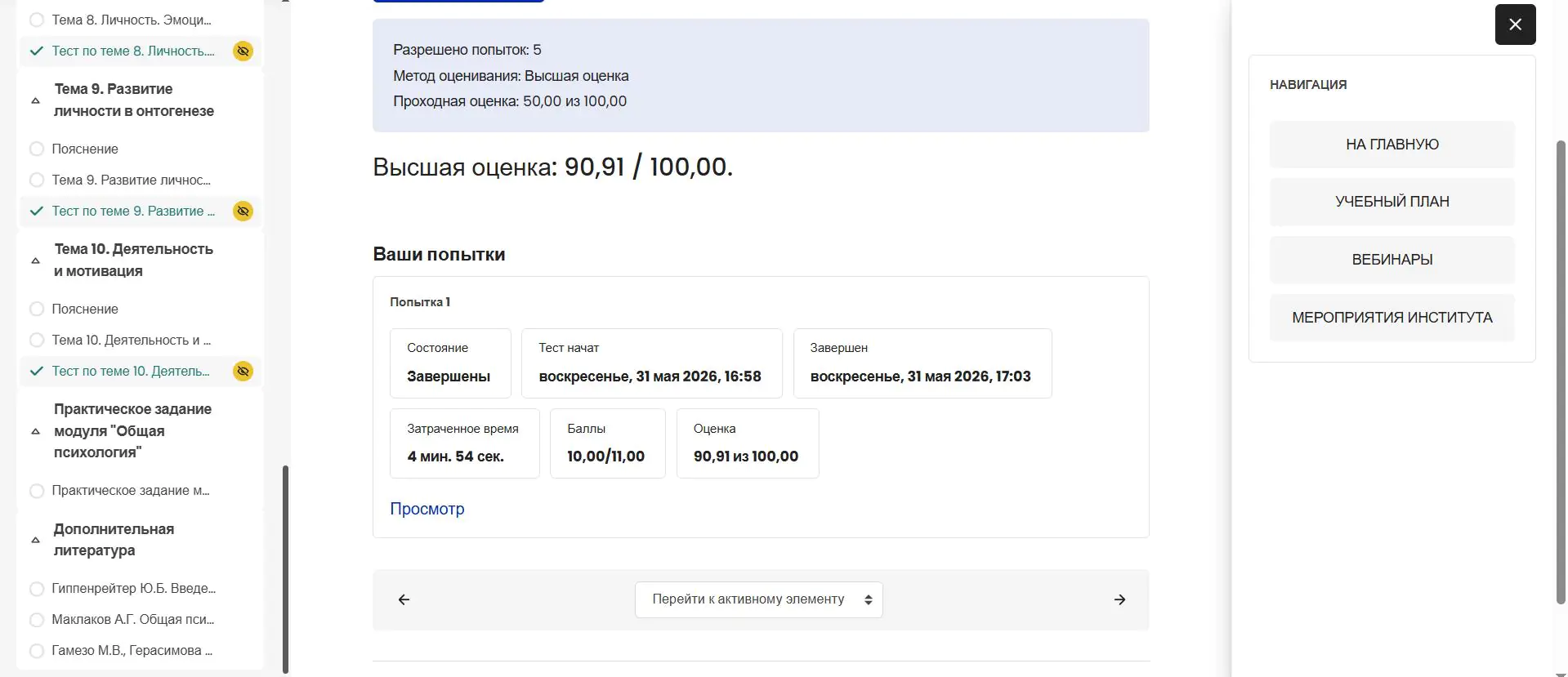The width and height of the screenshot is (1568, 677).
Task: Go to НА ГЛАВНУЮ in navigation
Action: pyautogui.click(x=1392, y=145)
